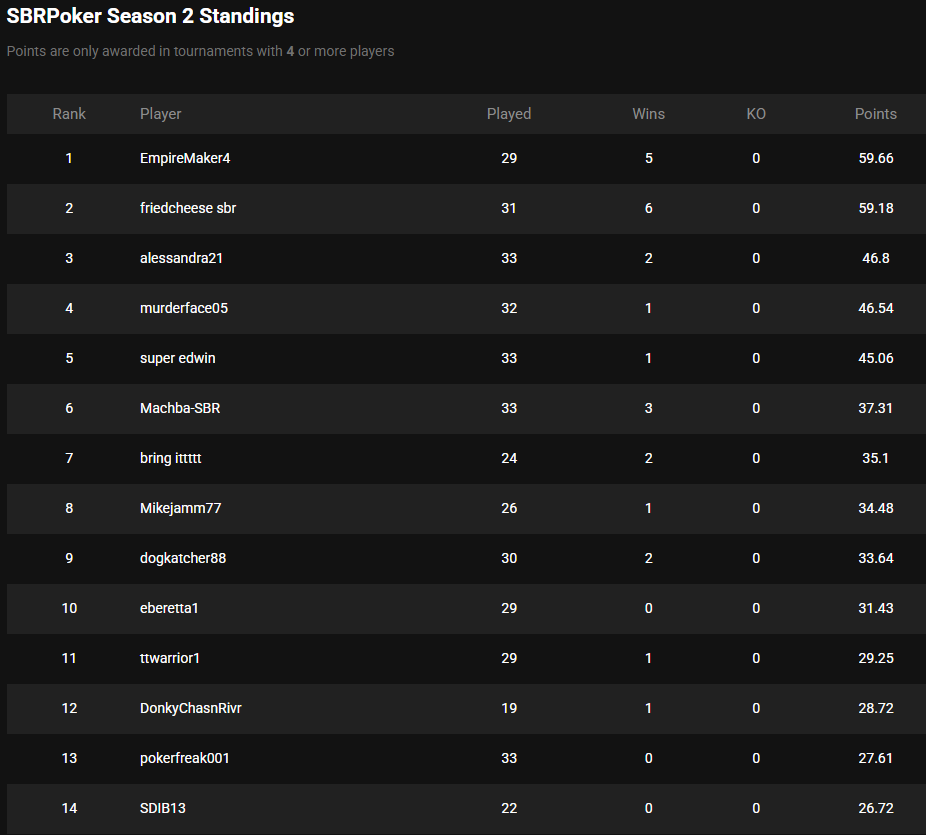Select player friedcheese sbr
926x835 pixels.
[188, 208]
